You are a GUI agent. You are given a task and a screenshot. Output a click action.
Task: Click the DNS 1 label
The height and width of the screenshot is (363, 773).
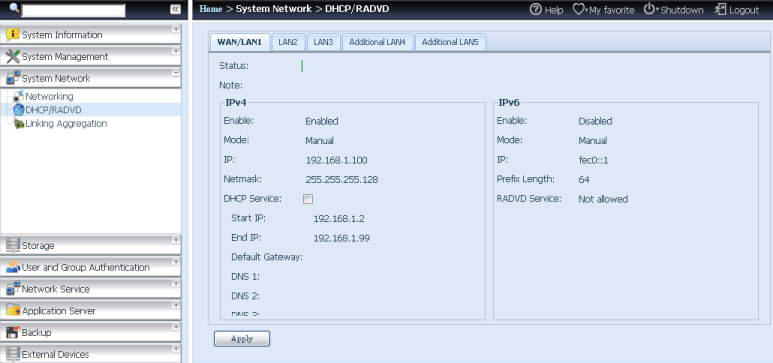(x=246, y=277)
